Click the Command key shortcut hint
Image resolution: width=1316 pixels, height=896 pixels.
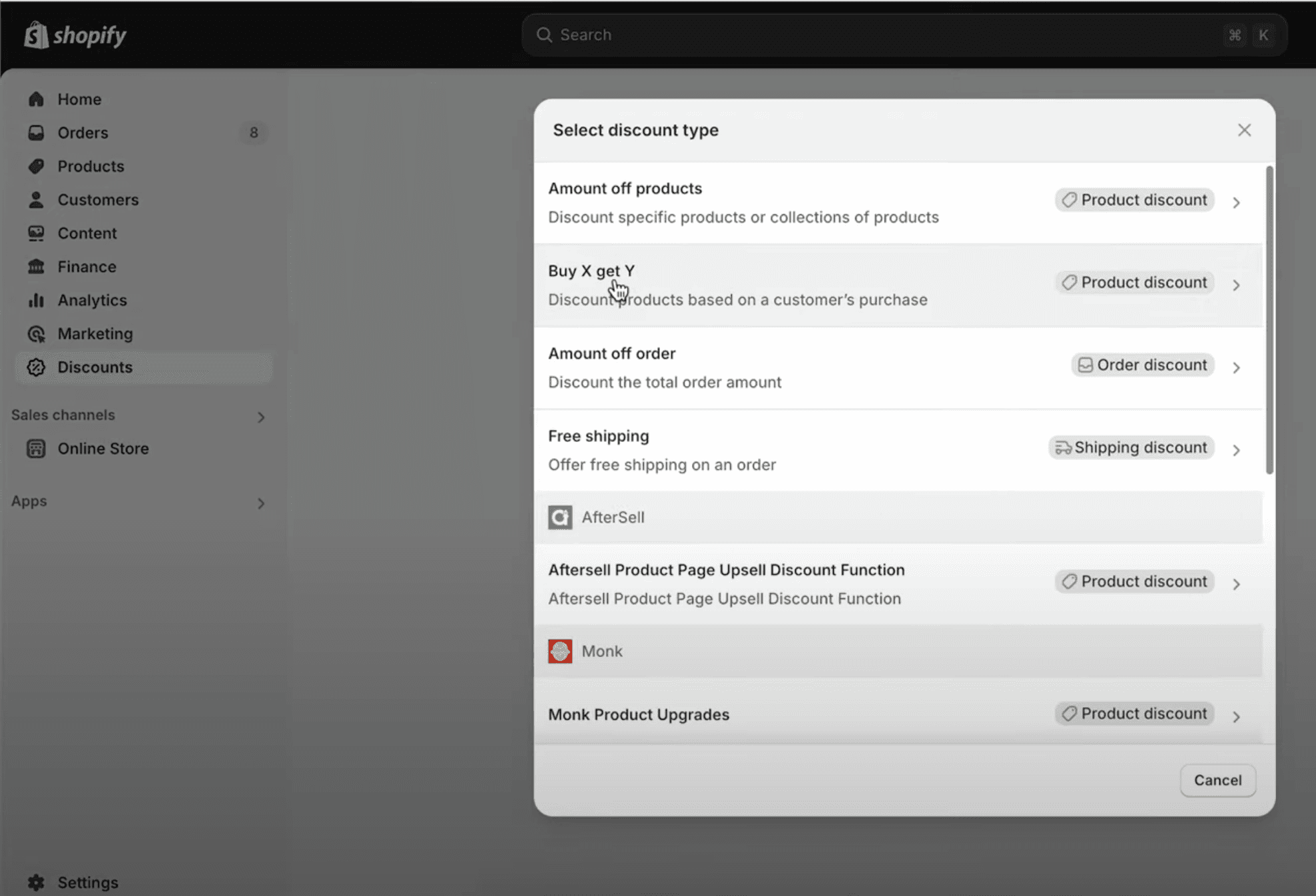coord(1234,35)
